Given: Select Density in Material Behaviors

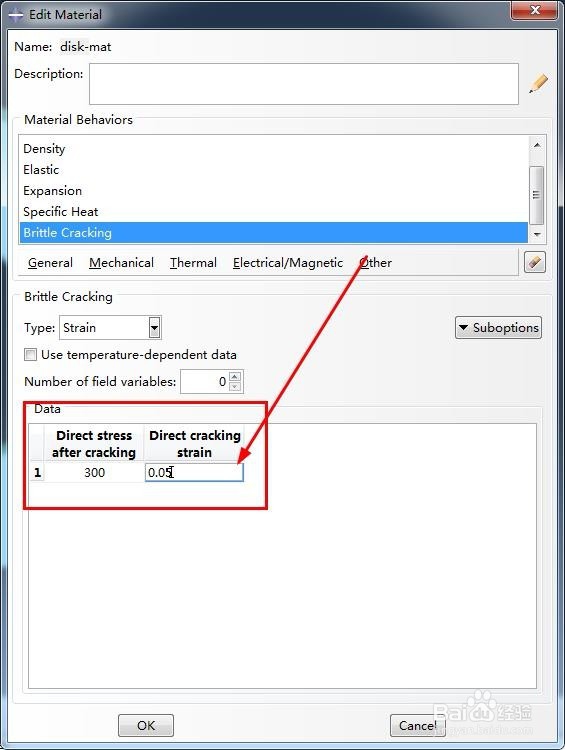Looking at the screenshot, I should pyautogui.click(x=273, y=149).
